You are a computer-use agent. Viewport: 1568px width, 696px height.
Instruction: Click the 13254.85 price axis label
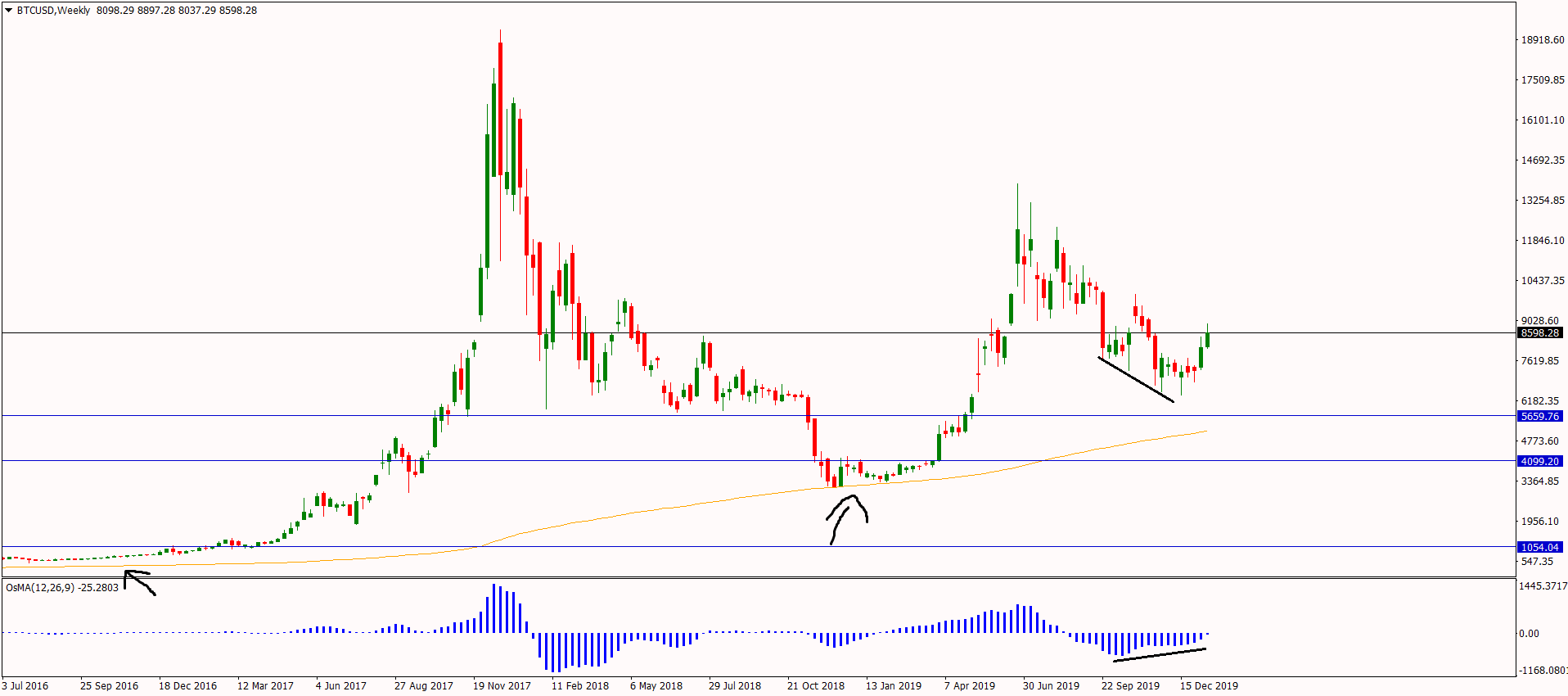(1543, 200)
